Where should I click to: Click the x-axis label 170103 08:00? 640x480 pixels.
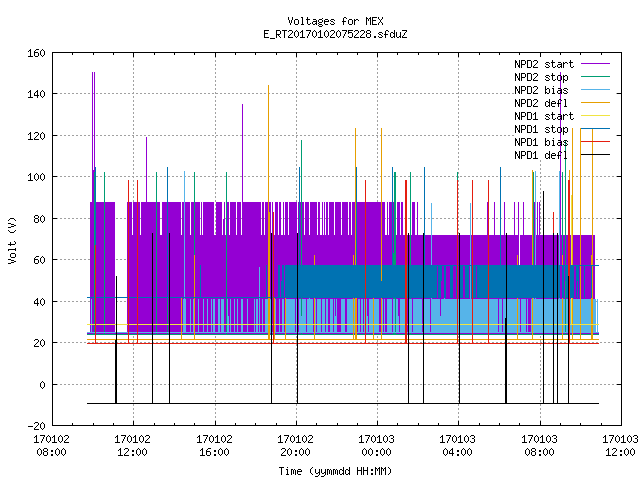[540, 446]
